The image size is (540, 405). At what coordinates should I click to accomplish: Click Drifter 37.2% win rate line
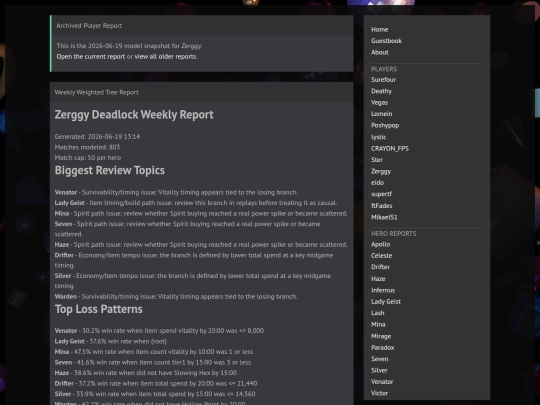pos(156,383)
